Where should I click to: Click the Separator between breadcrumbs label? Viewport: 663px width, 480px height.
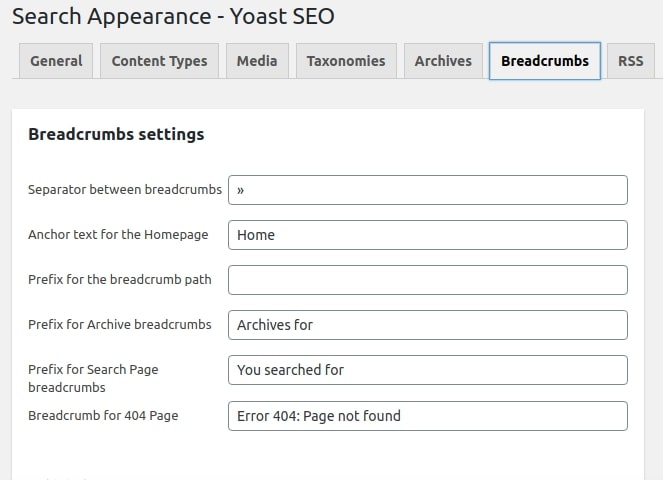pyautogui.click(x=125, y=189)
